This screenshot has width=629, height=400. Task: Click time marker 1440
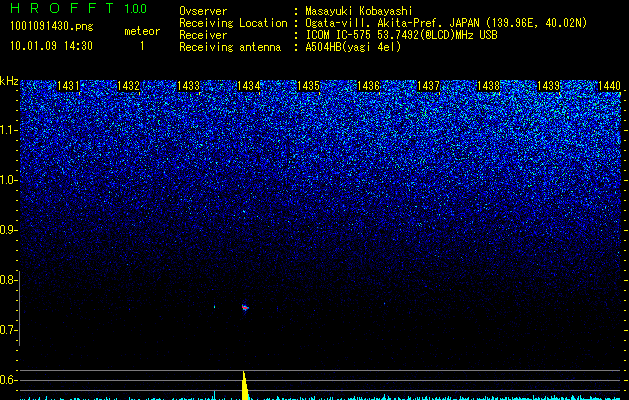point(609,86)
